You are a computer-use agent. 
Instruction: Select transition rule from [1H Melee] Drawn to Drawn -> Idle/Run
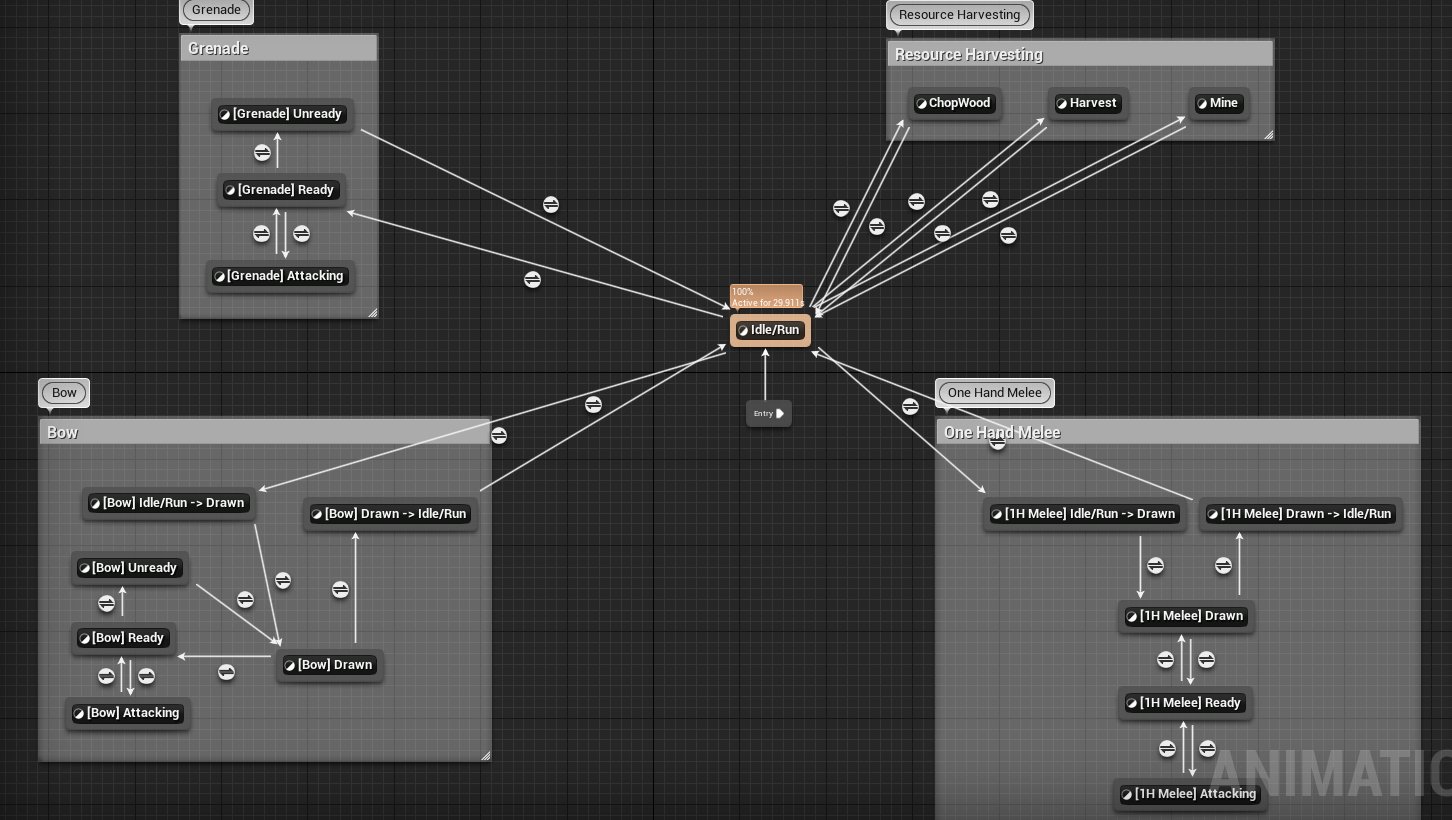[x=1223, y=566]
